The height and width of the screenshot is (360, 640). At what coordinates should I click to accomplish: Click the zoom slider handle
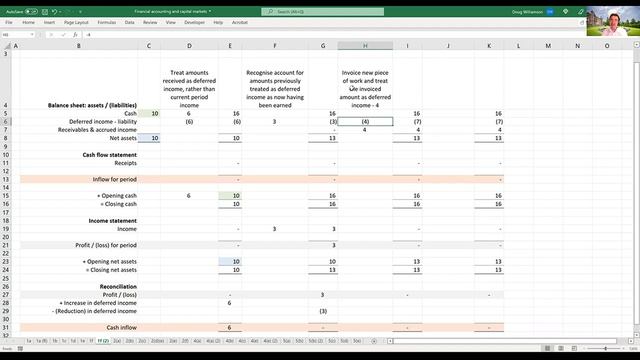coord(605,348)
